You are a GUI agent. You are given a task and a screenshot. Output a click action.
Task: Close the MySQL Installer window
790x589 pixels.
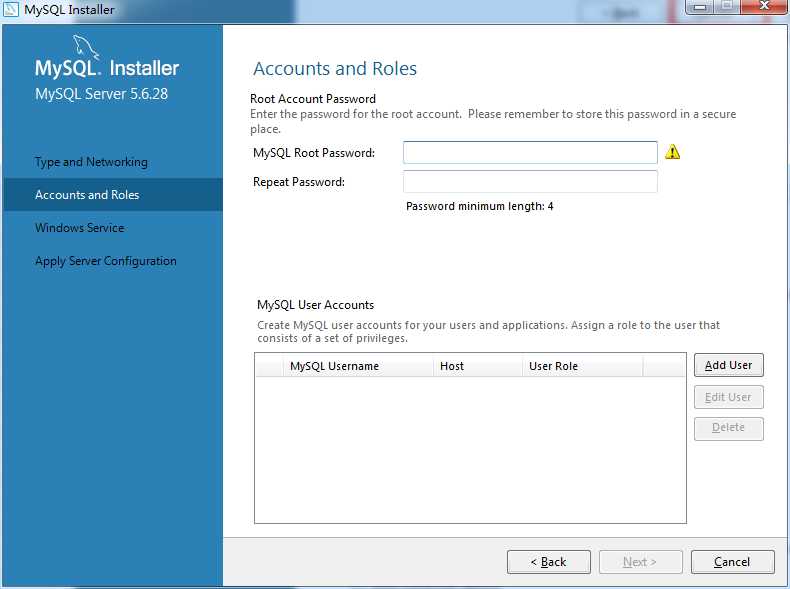pos(764,6)
